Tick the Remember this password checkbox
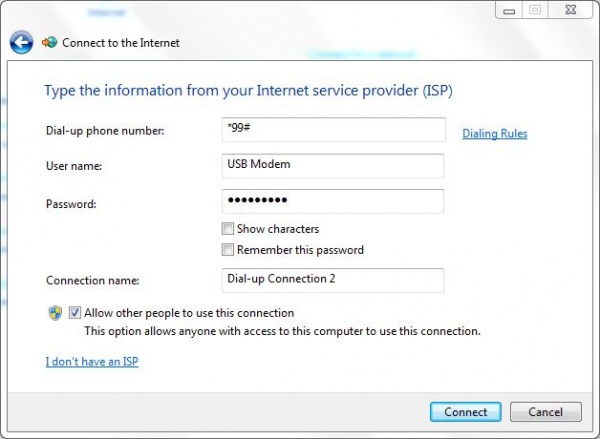 pos(228,250)
